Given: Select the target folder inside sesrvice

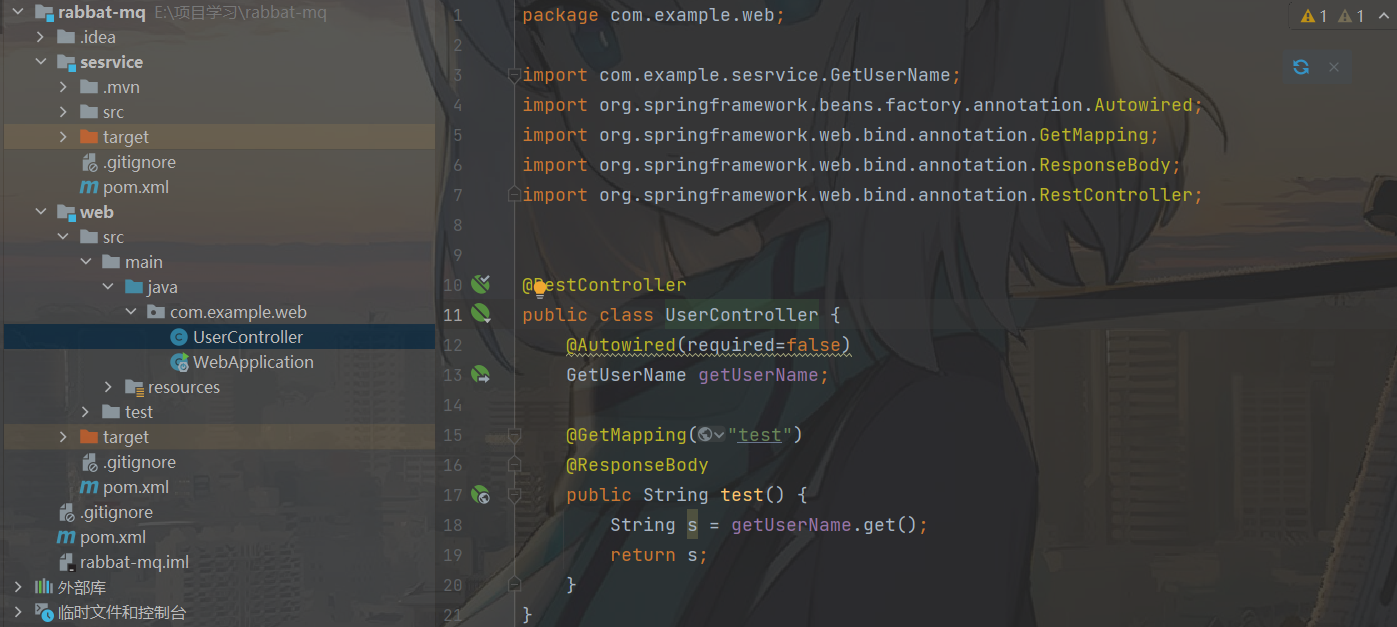Looking at the screenshot, I should [x=125, y=137].
